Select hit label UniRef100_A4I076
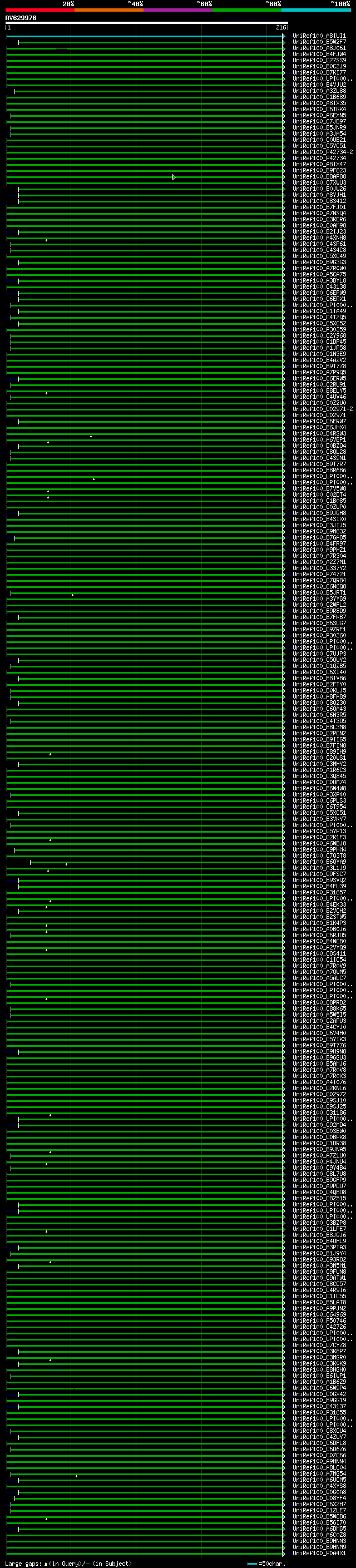The width and height of the screenshot is (356, 1568). [319, 1082]
